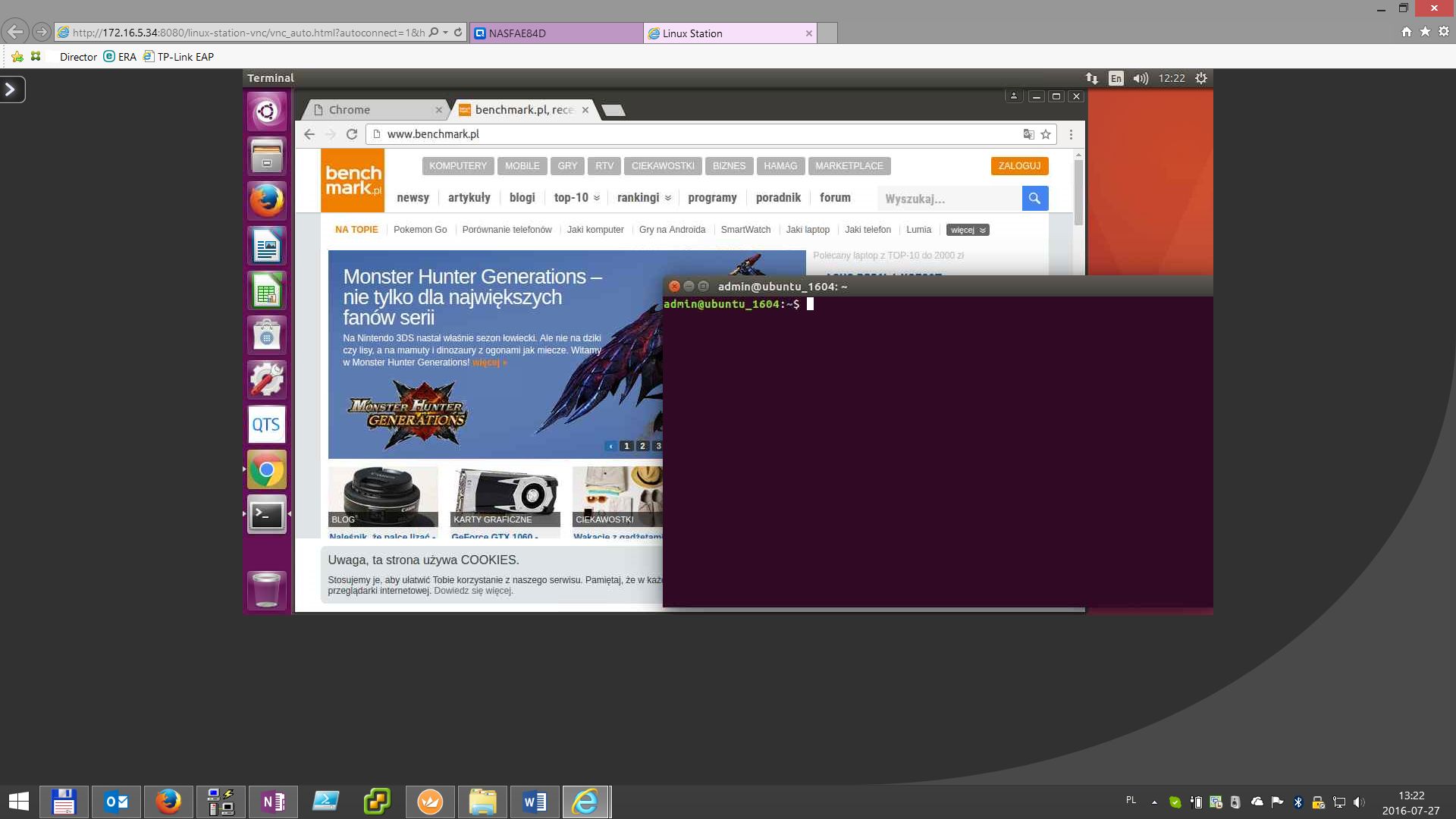Expand the left side panel arrow of Linux Station
Screen dimensions: 1456x819
(x=12, y=89)
